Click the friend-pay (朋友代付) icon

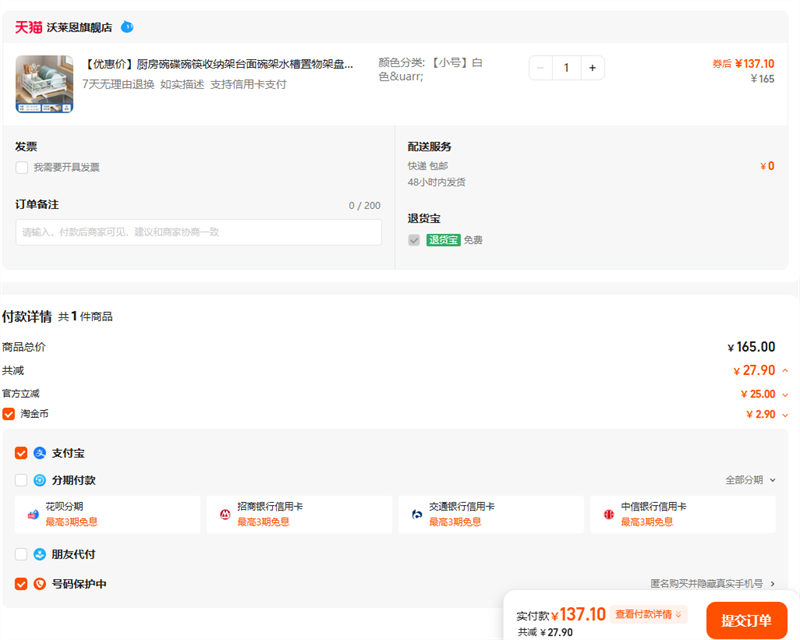(40, 554)
